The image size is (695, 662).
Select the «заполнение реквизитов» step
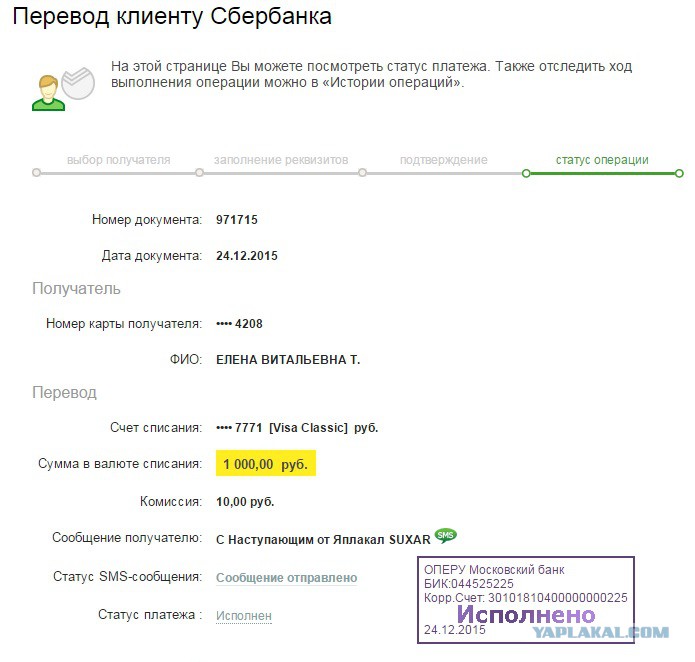(x=281, y=160)
